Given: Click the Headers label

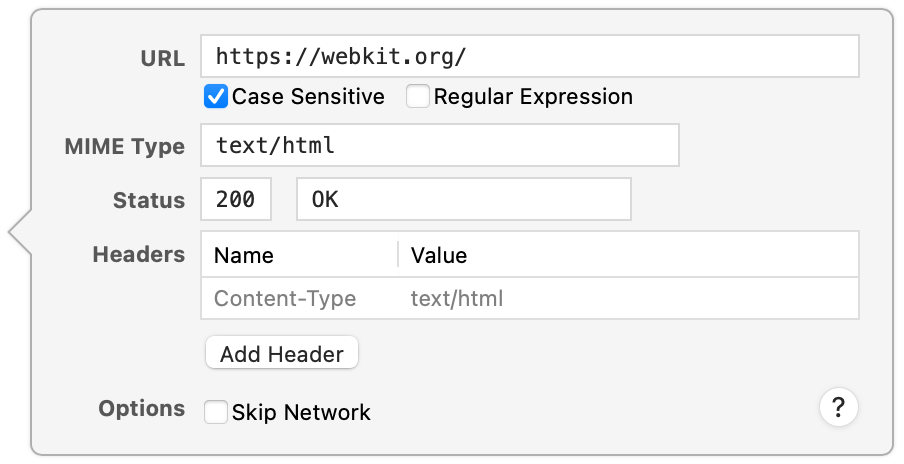Looking at the screenshot, I should (x=138, y=254).
